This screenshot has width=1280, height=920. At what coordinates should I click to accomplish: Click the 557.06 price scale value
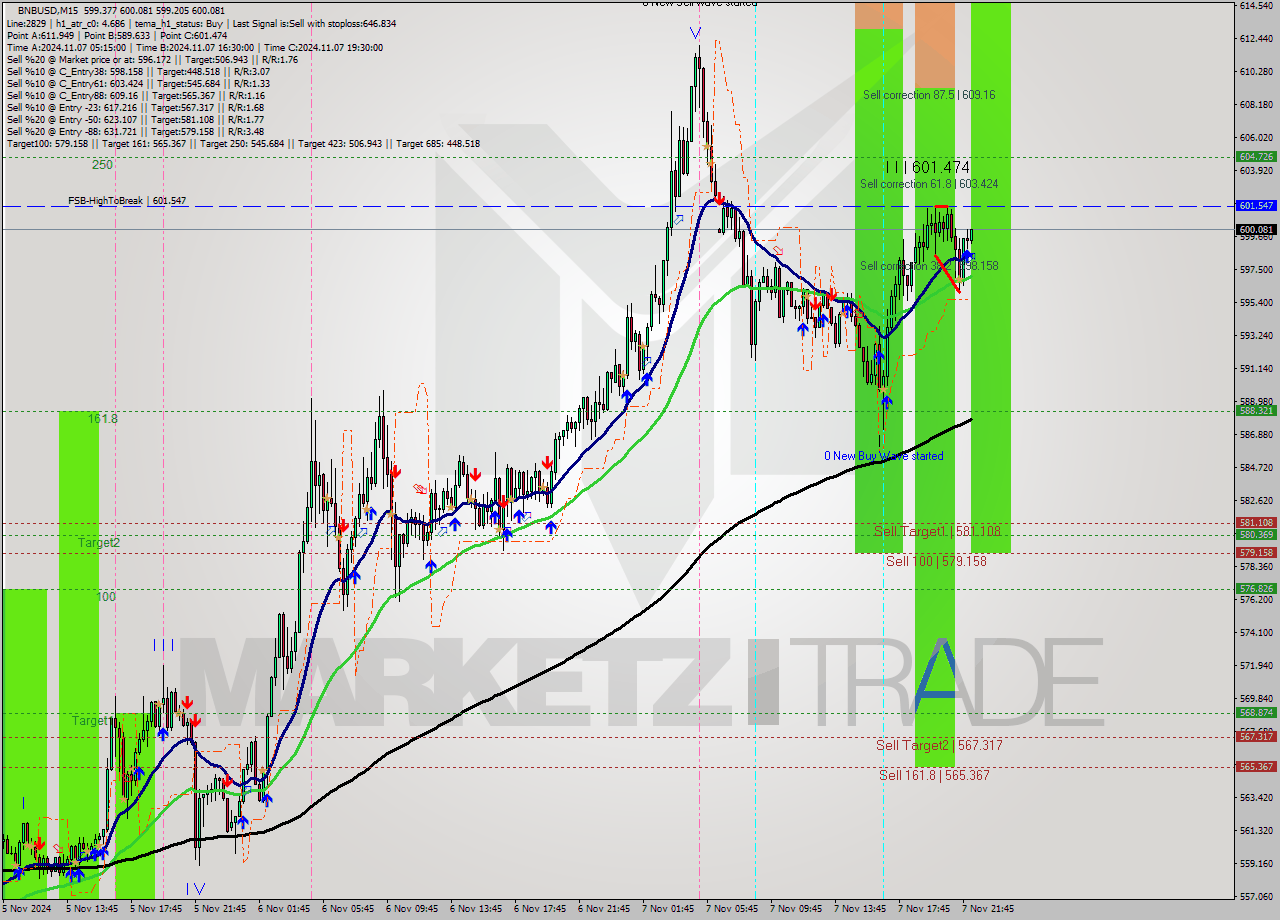click(1255, 896)
